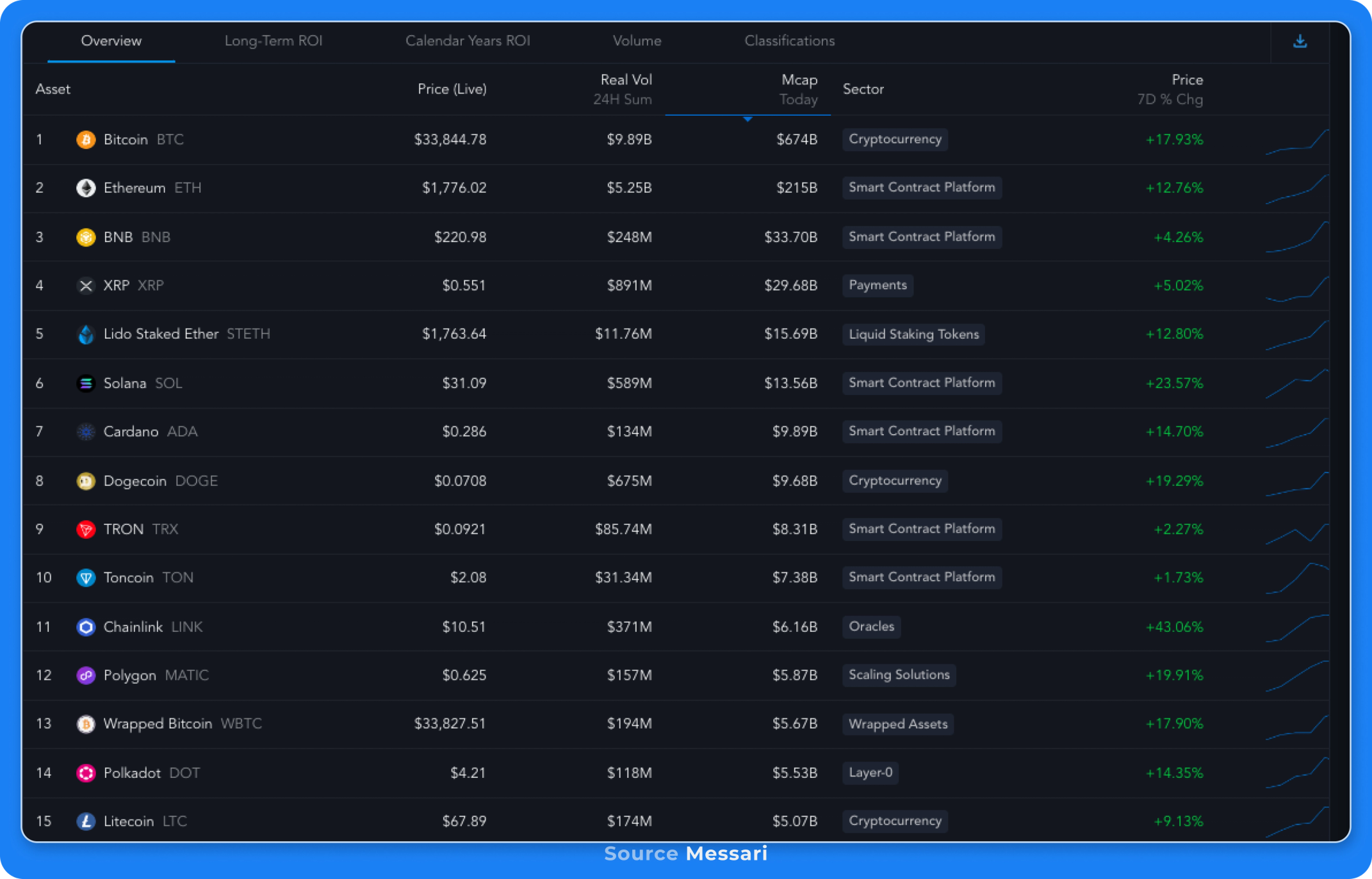
Task: Click the BNB coin logo
Action: pyautogui.click(x=86, y=237)
